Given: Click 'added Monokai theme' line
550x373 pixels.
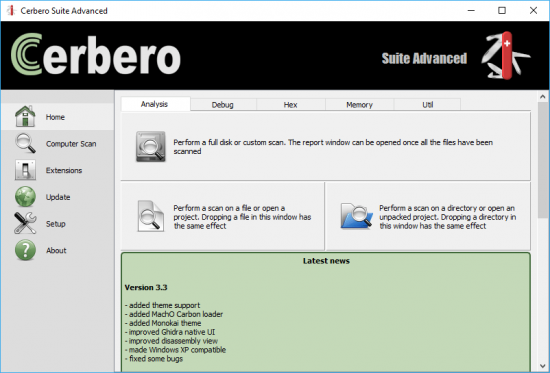Looking at the screenshot, I should [x=163, y=323].
